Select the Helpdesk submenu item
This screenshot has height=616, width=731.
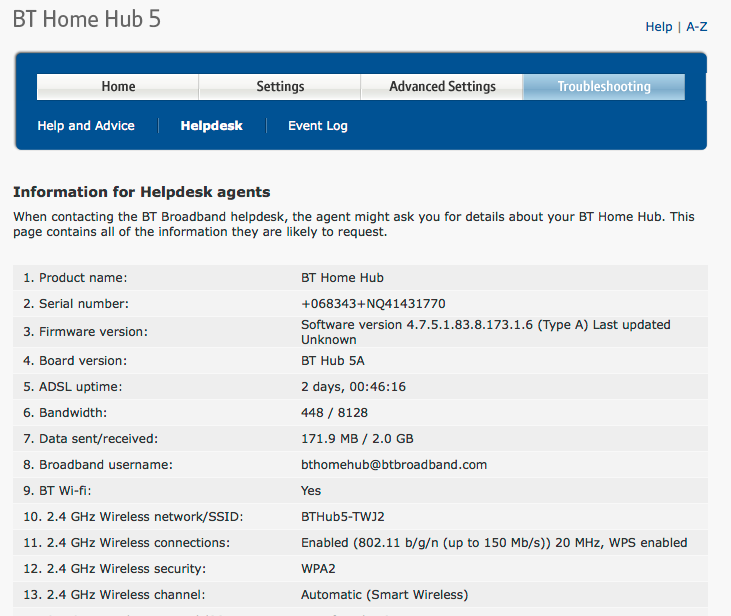[x=212, y=125]
